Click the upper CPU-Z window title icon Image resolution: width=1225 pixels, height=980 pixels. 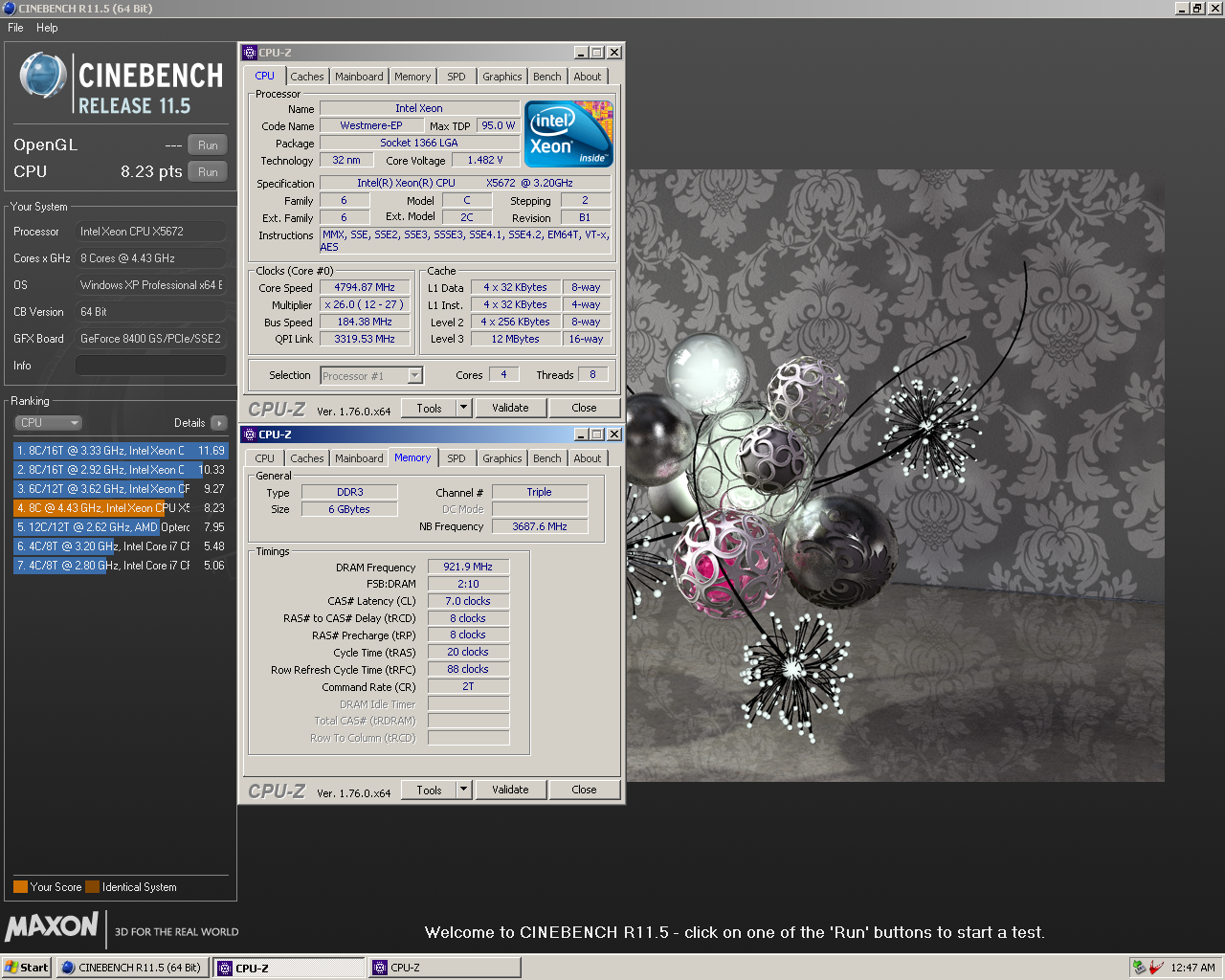250,53
